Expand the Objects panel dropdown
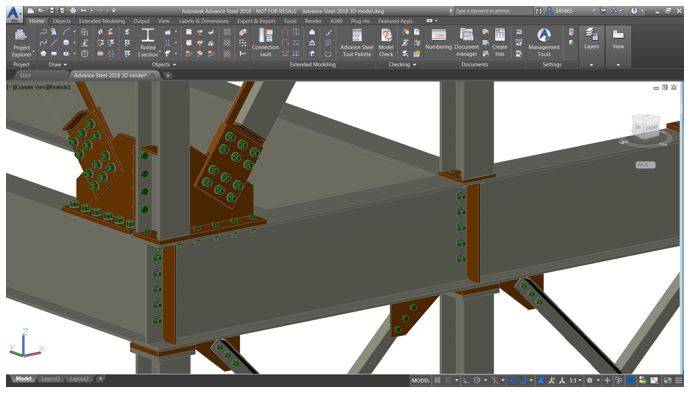Image resolution: width=691 pixels, height=394 pixels. 164,65
